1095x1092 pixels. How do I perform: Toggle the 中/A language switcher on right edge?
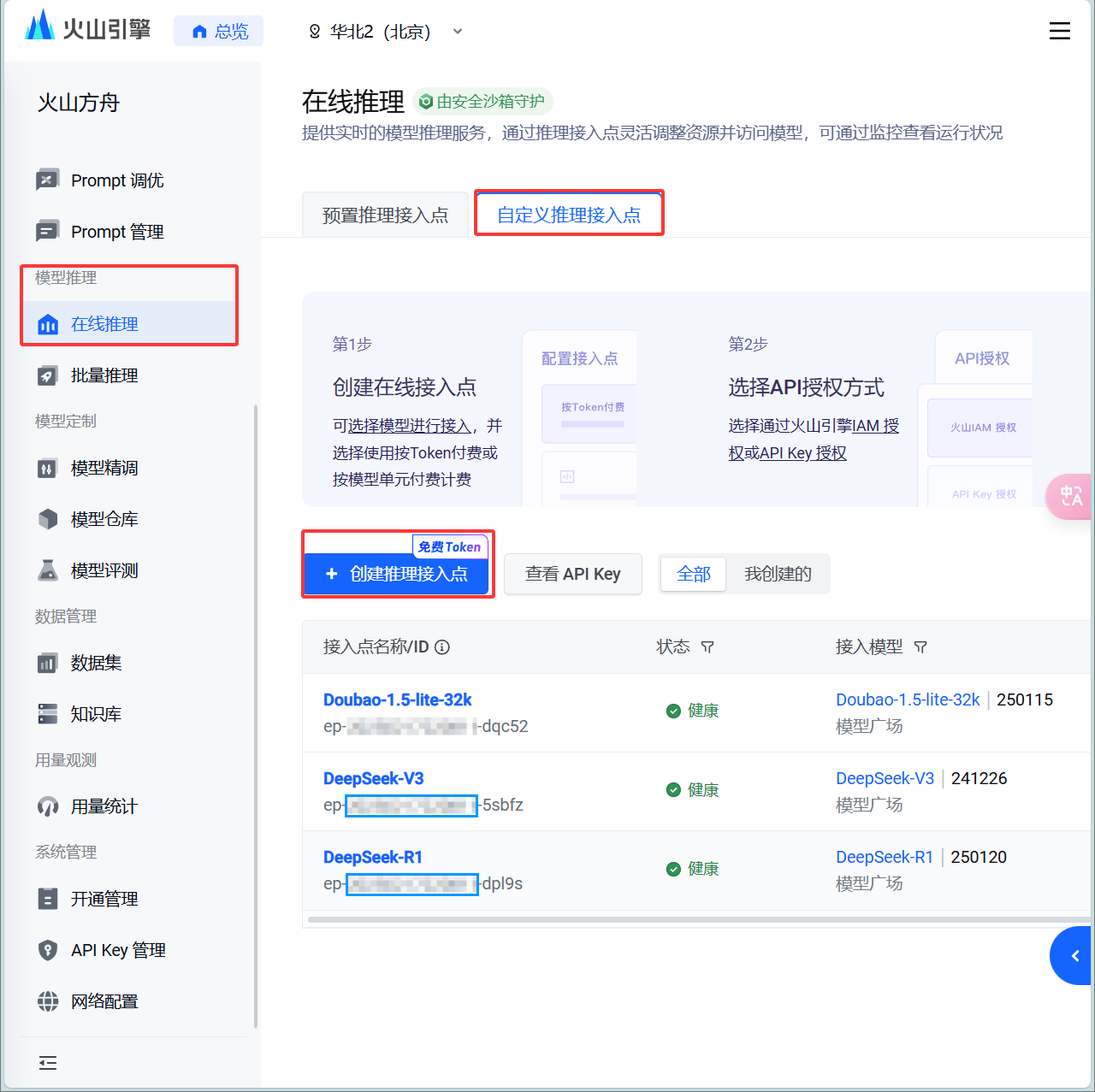click(1071, 497)
